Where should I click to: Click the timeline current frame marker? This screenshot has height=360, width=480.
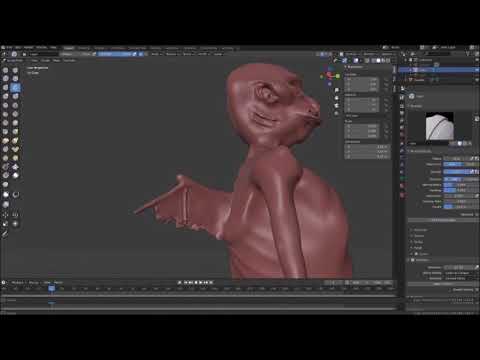[51, 289]
